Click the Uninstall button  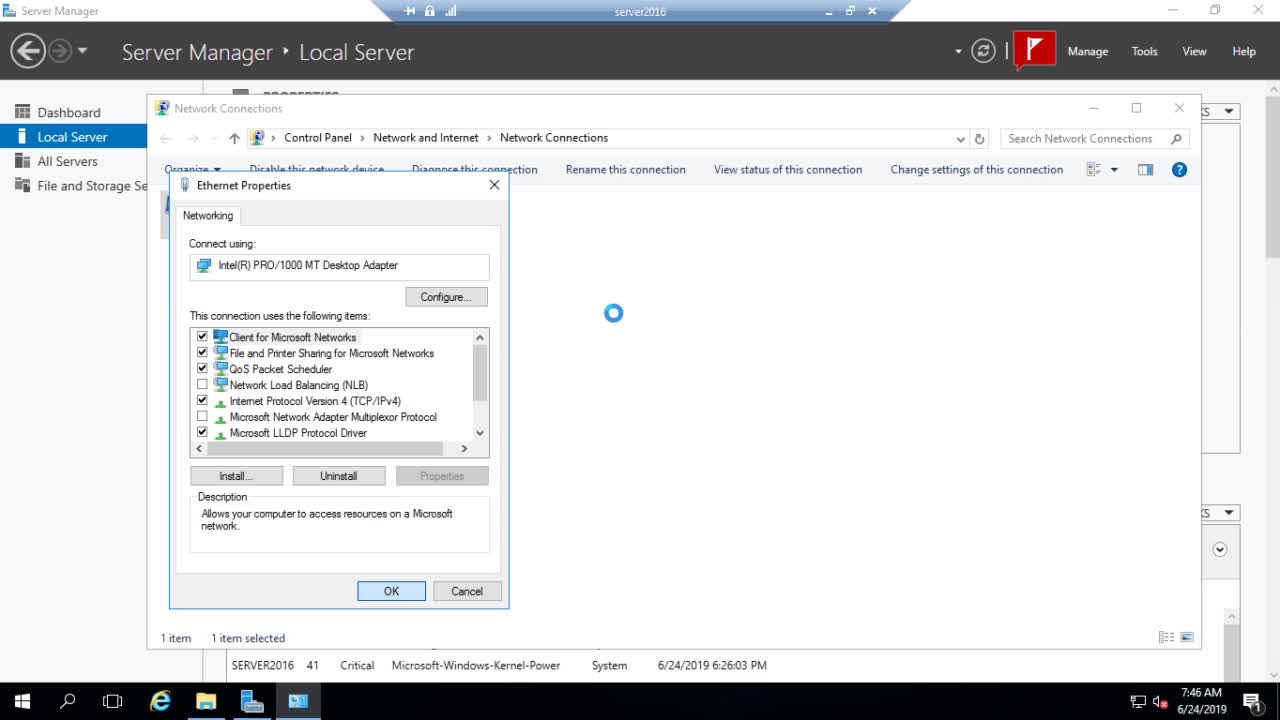(338, 476)
